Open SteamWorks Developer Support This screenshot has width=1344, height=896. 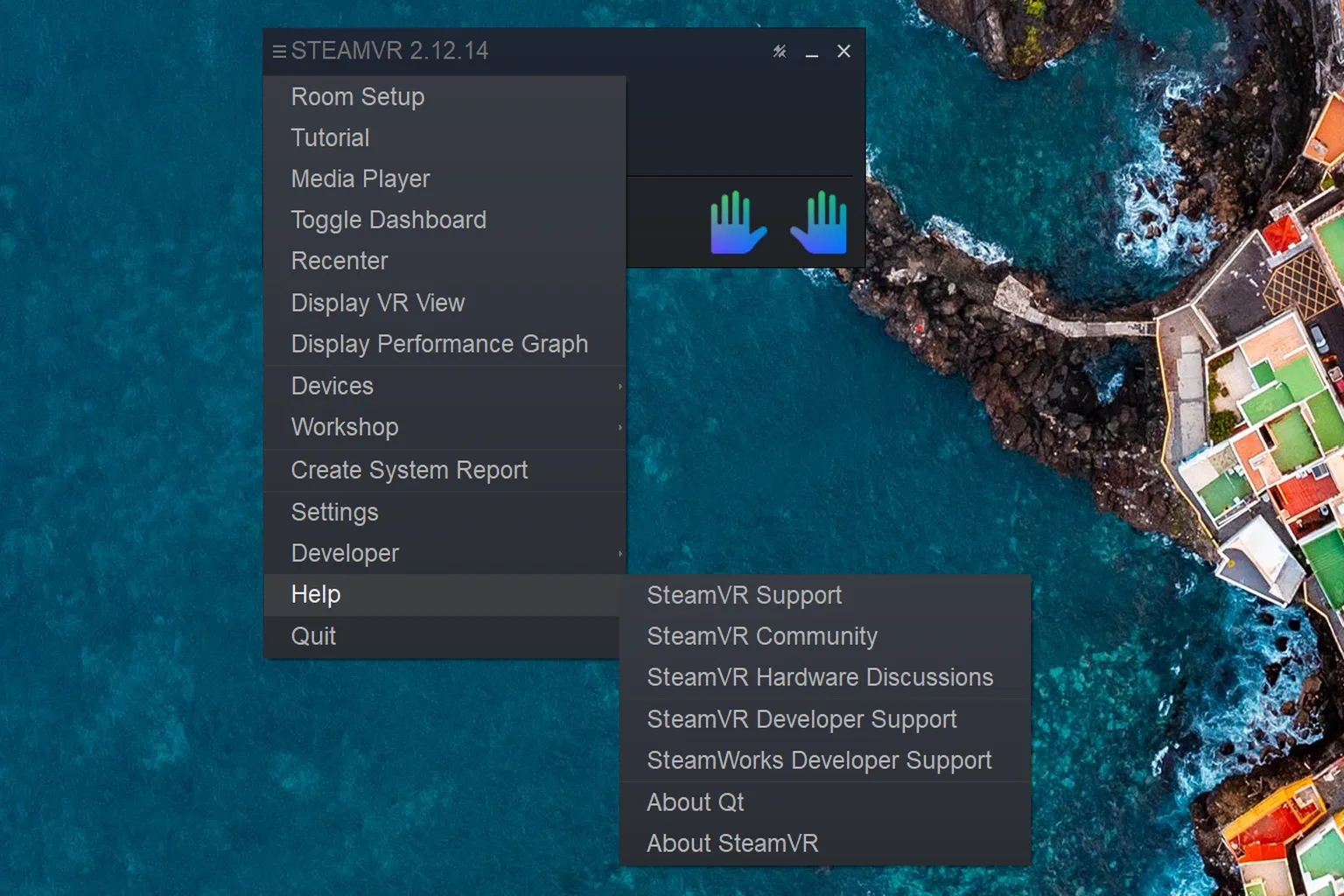click(x=825, y=760)
